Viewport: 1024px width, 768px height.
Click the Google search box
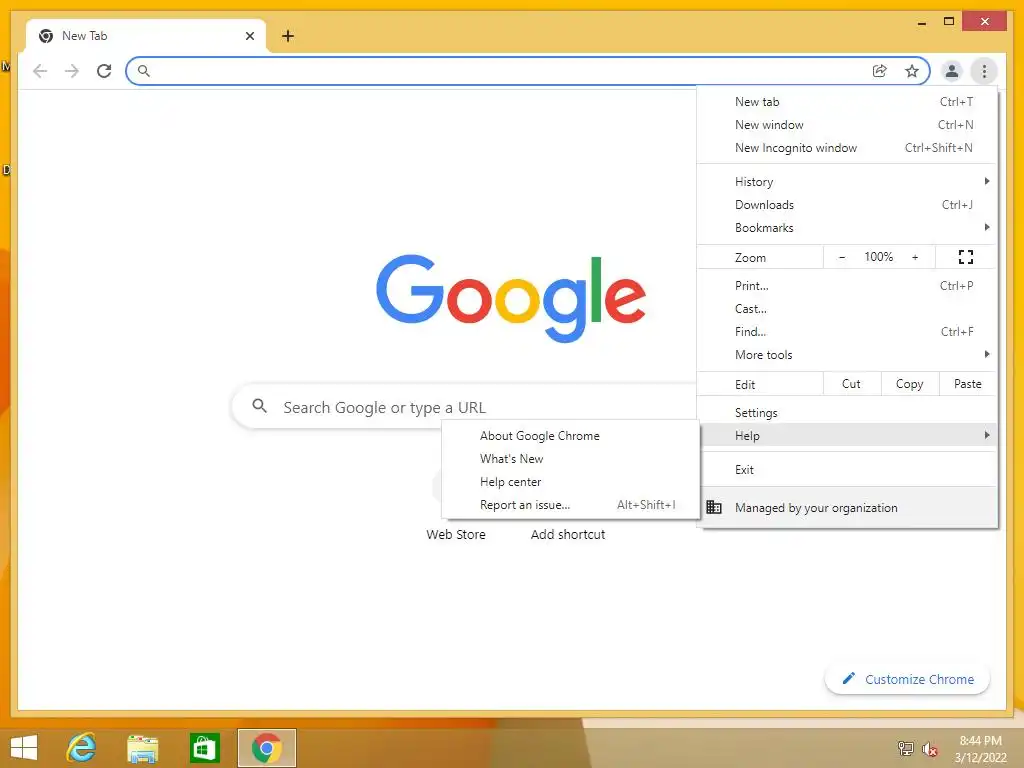coord(464,407)
